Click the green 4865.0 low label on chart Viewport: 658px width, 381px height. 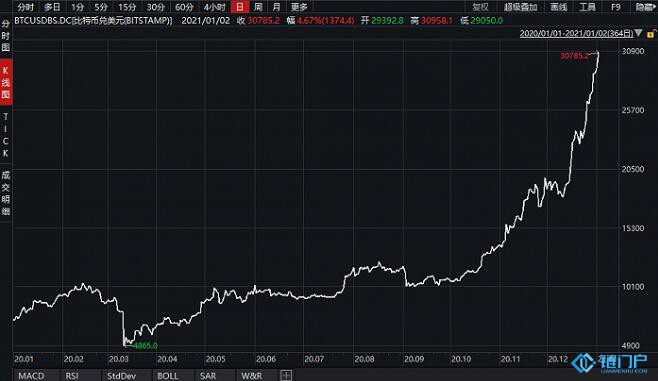click(x=145, y=346)
